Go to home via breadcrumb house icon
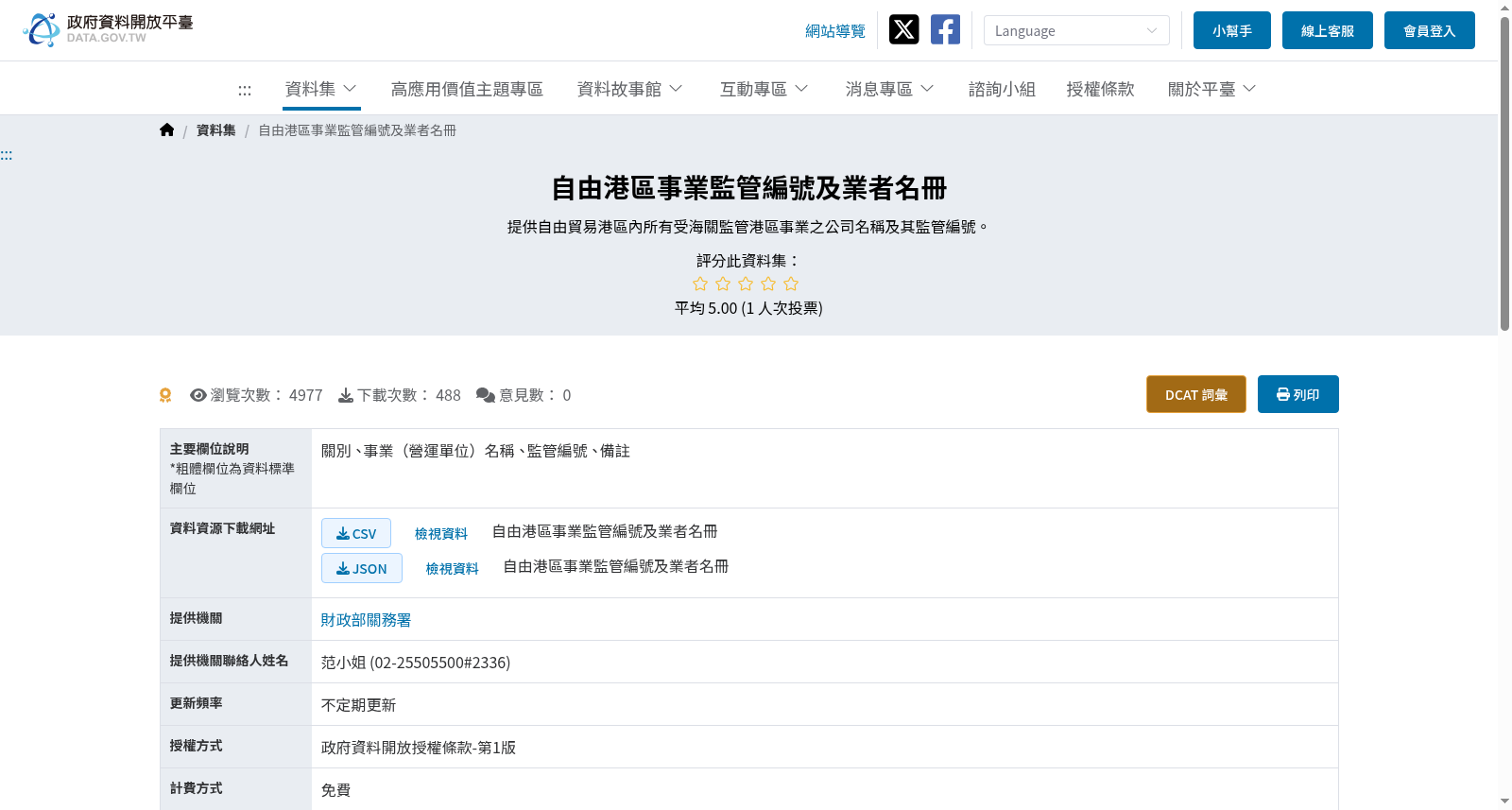The height and width of the screenshot is (810, 1512). click(167, 130)
